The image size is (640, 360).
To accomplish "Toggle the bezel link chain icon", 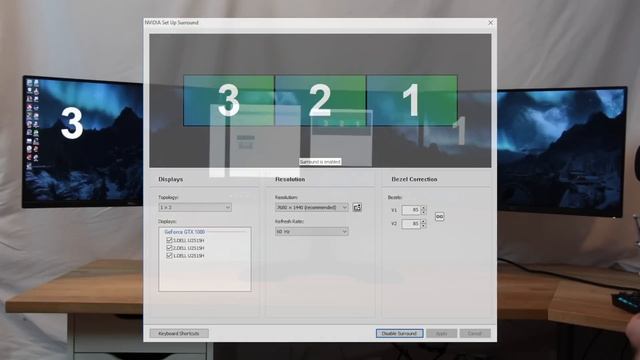I will point(440,216).
